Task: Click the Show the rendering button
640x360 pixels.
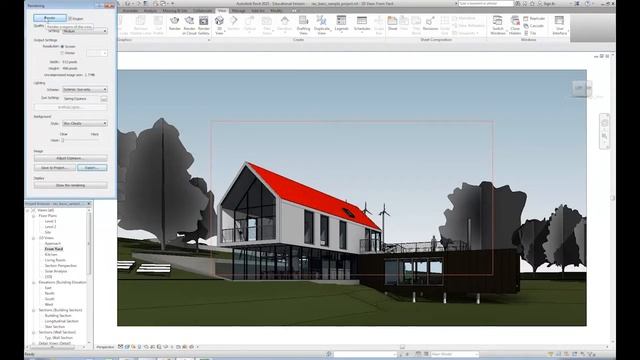Action: pyautogui.click(x=71, y=185)
